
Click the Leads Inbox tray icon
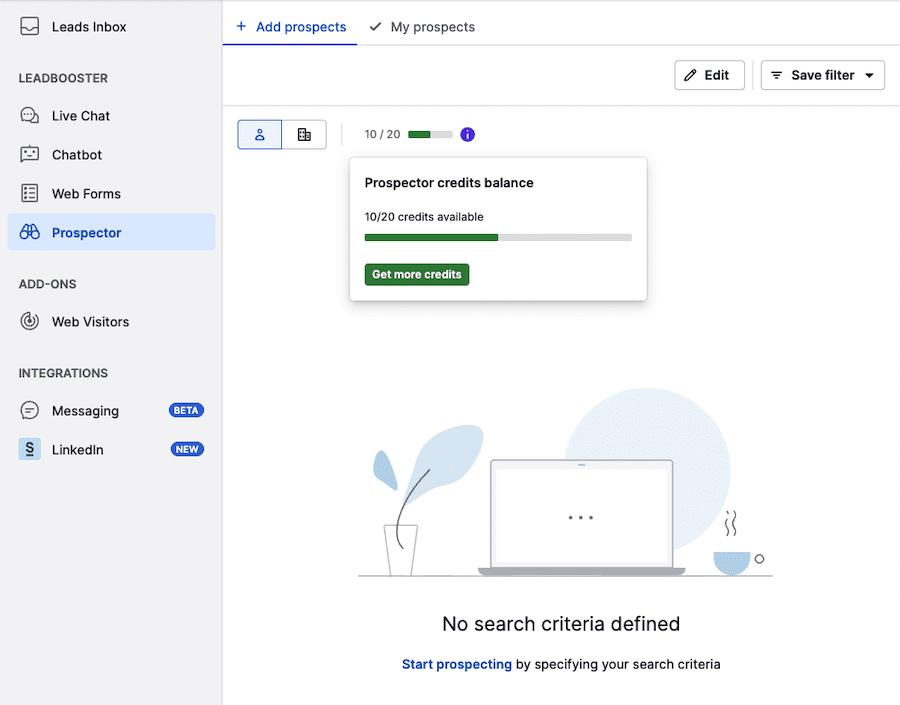click(30, 27)
